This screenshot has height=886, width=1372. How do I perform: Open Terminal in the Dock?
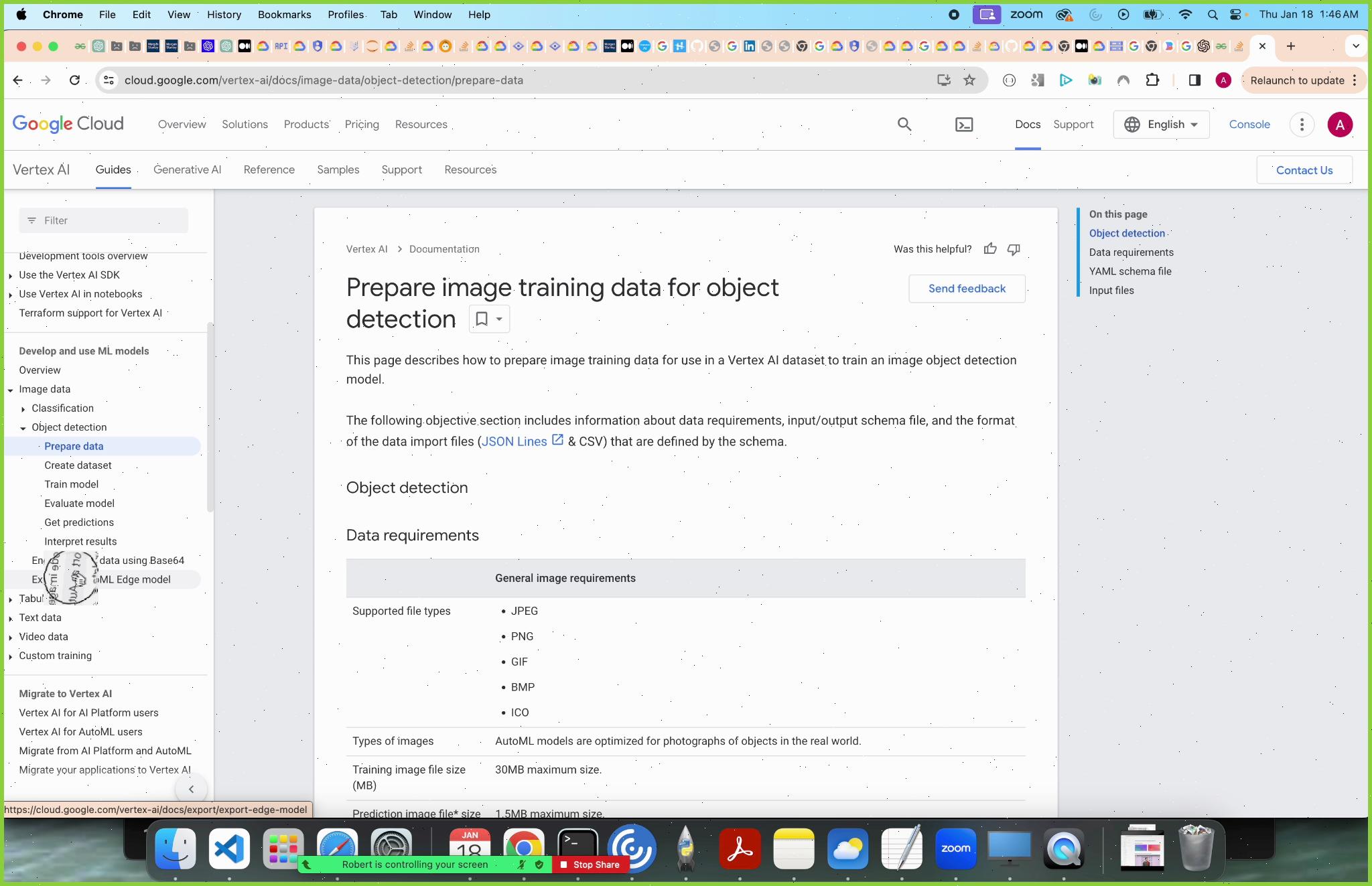click(577, 848)
